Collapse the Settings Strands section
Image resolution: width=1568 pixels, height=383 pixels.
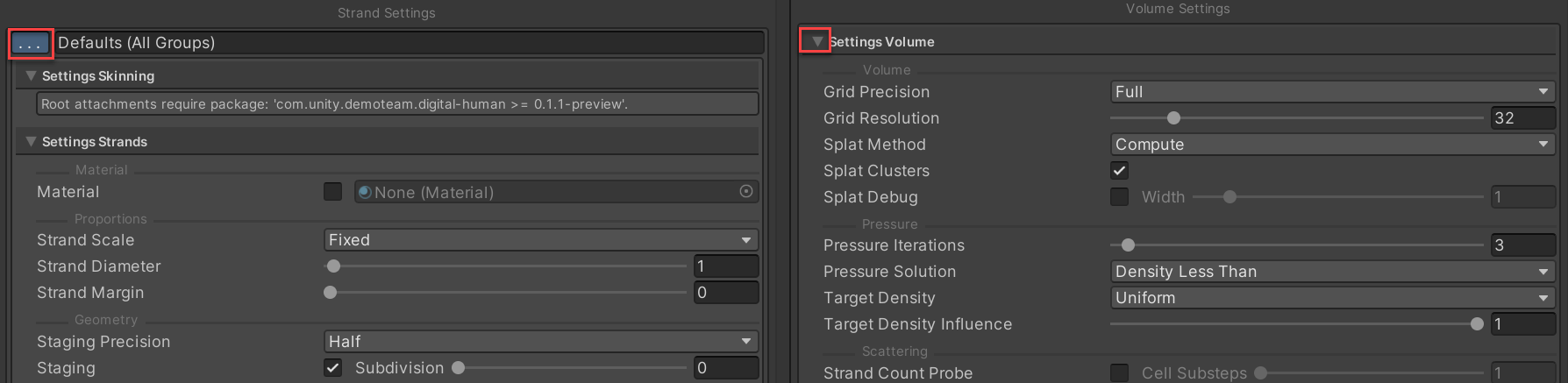coord(31,142)
